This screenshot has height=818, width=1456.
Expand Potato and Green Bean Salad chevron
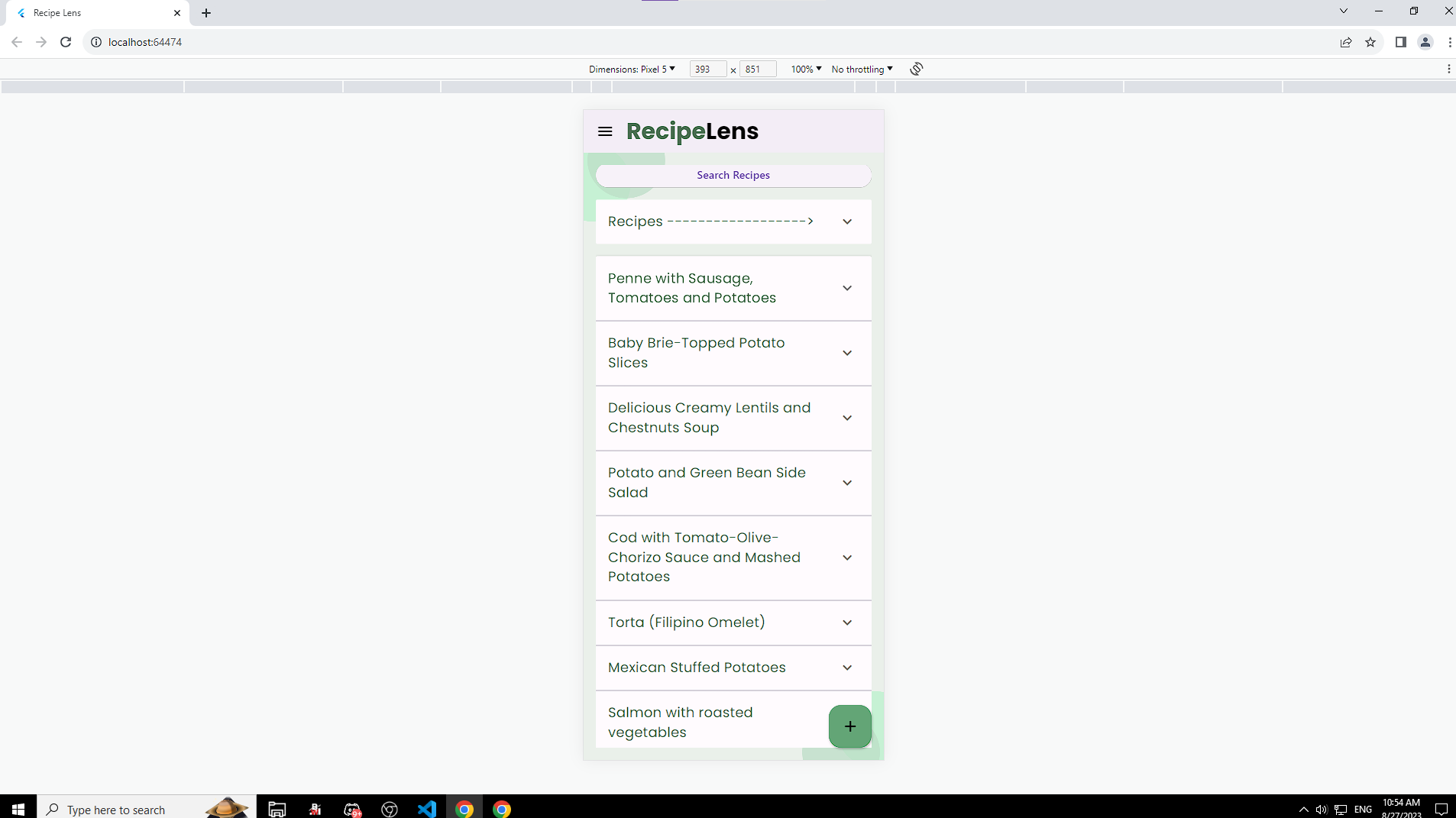point(847,483)
